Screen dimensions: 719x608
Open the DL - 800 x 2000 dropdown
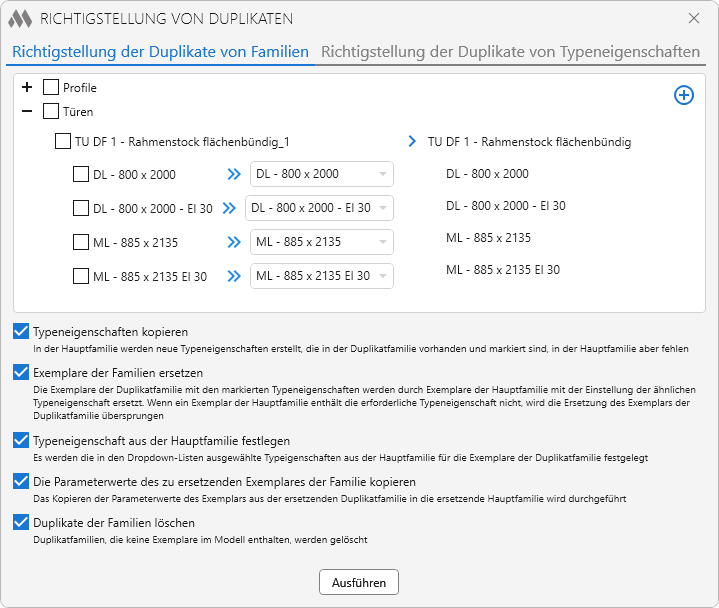[321, 174]
